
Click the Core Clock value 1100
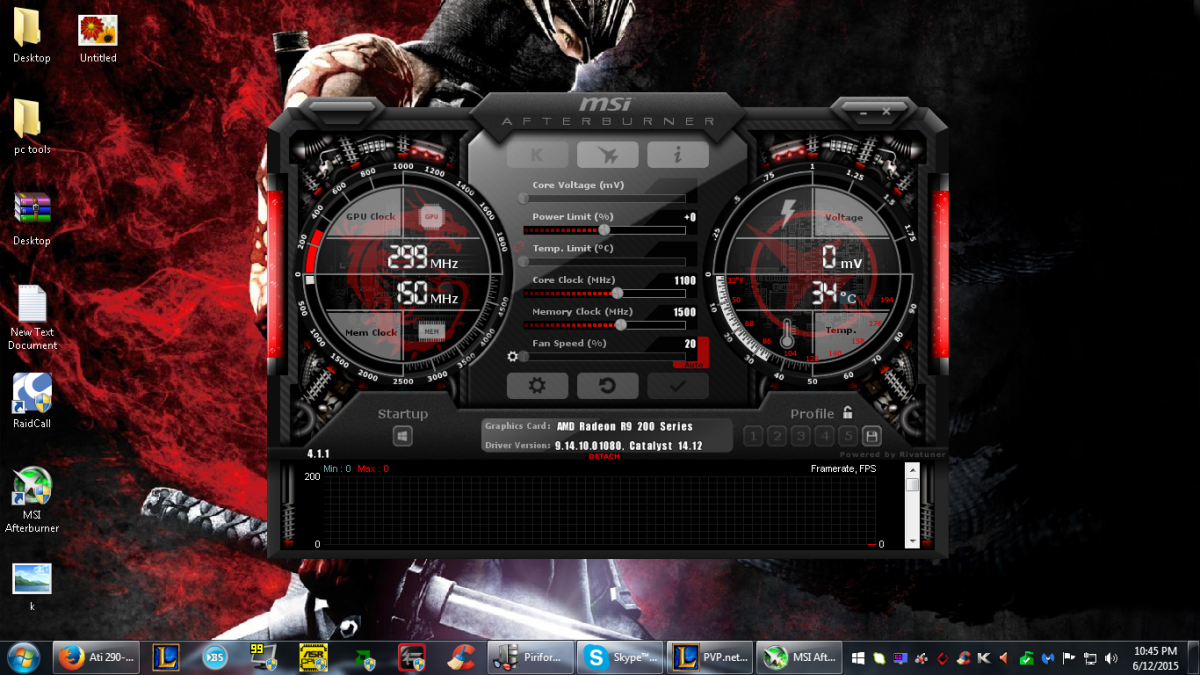click(685, 281)
